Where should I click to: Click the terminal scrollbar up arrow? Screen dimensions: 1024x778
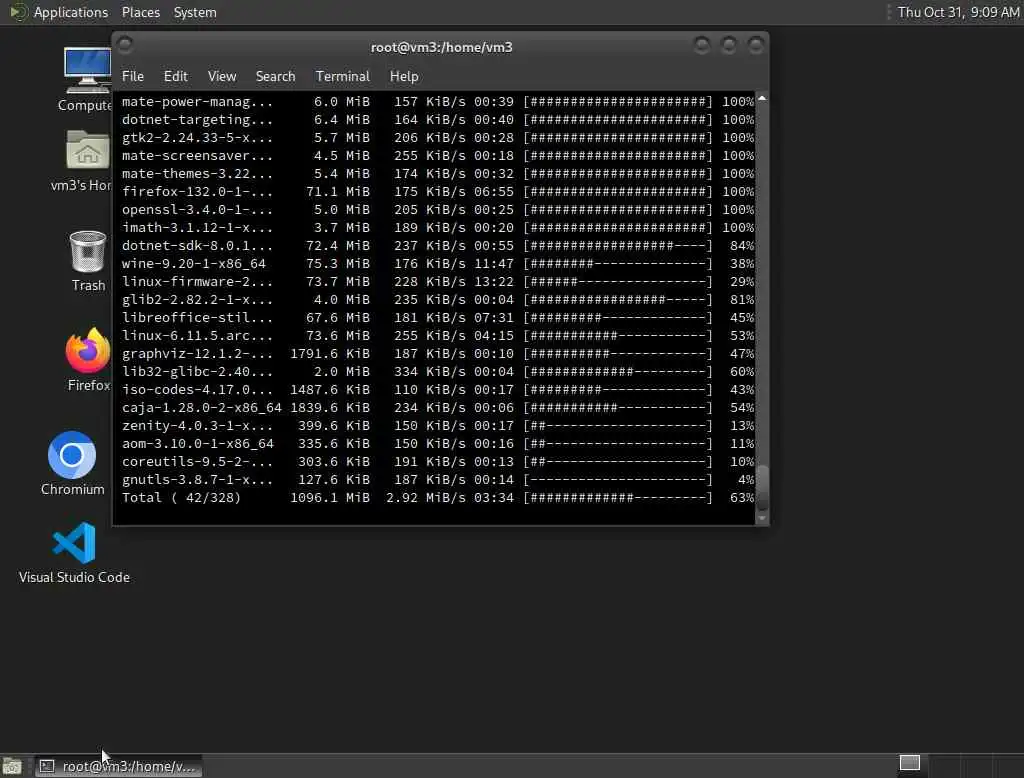pyautogui.click(x=762, y=98)
